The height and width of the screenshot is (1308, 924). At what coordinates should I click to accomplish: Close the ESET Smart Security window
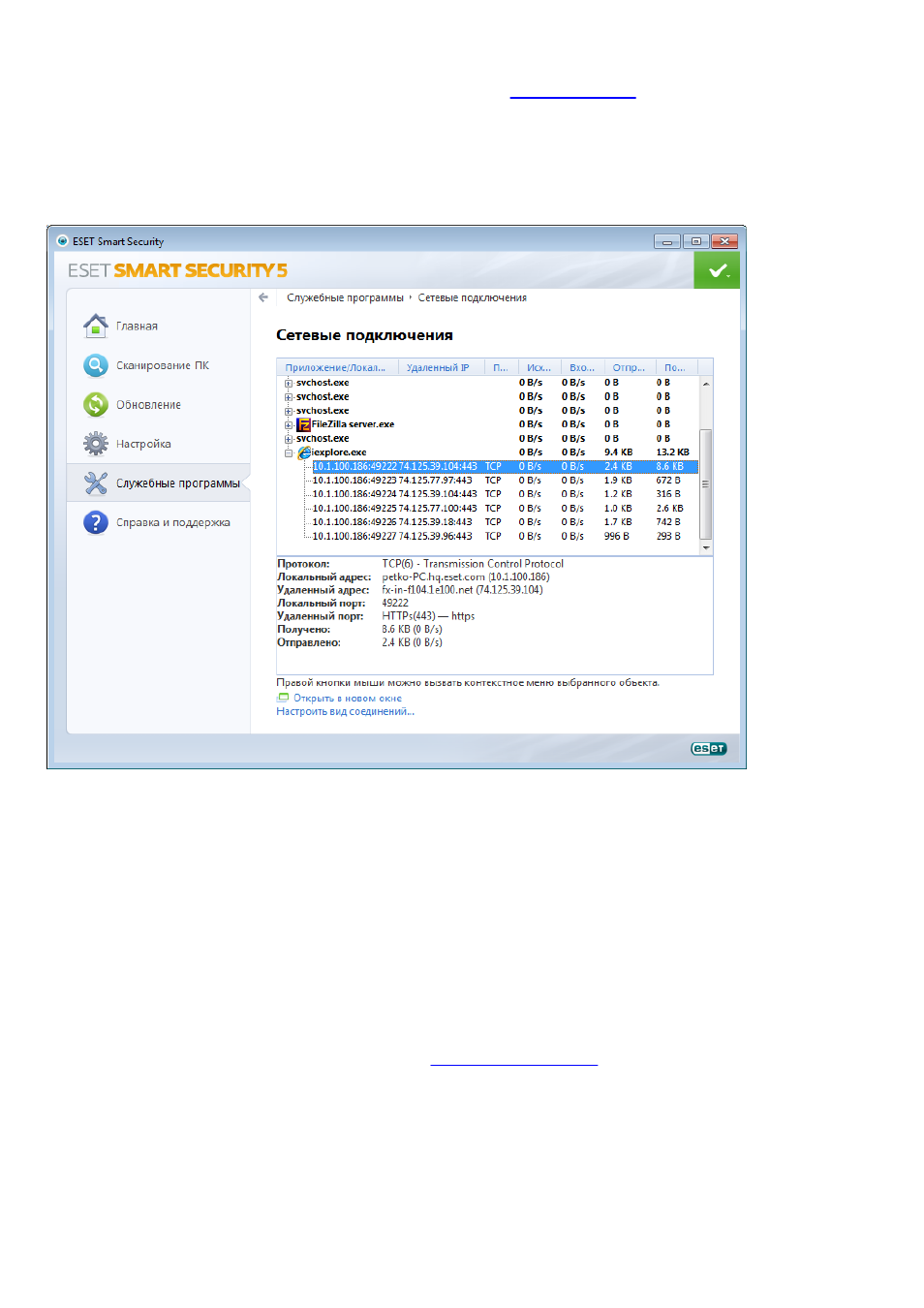(x=724, y=241)
